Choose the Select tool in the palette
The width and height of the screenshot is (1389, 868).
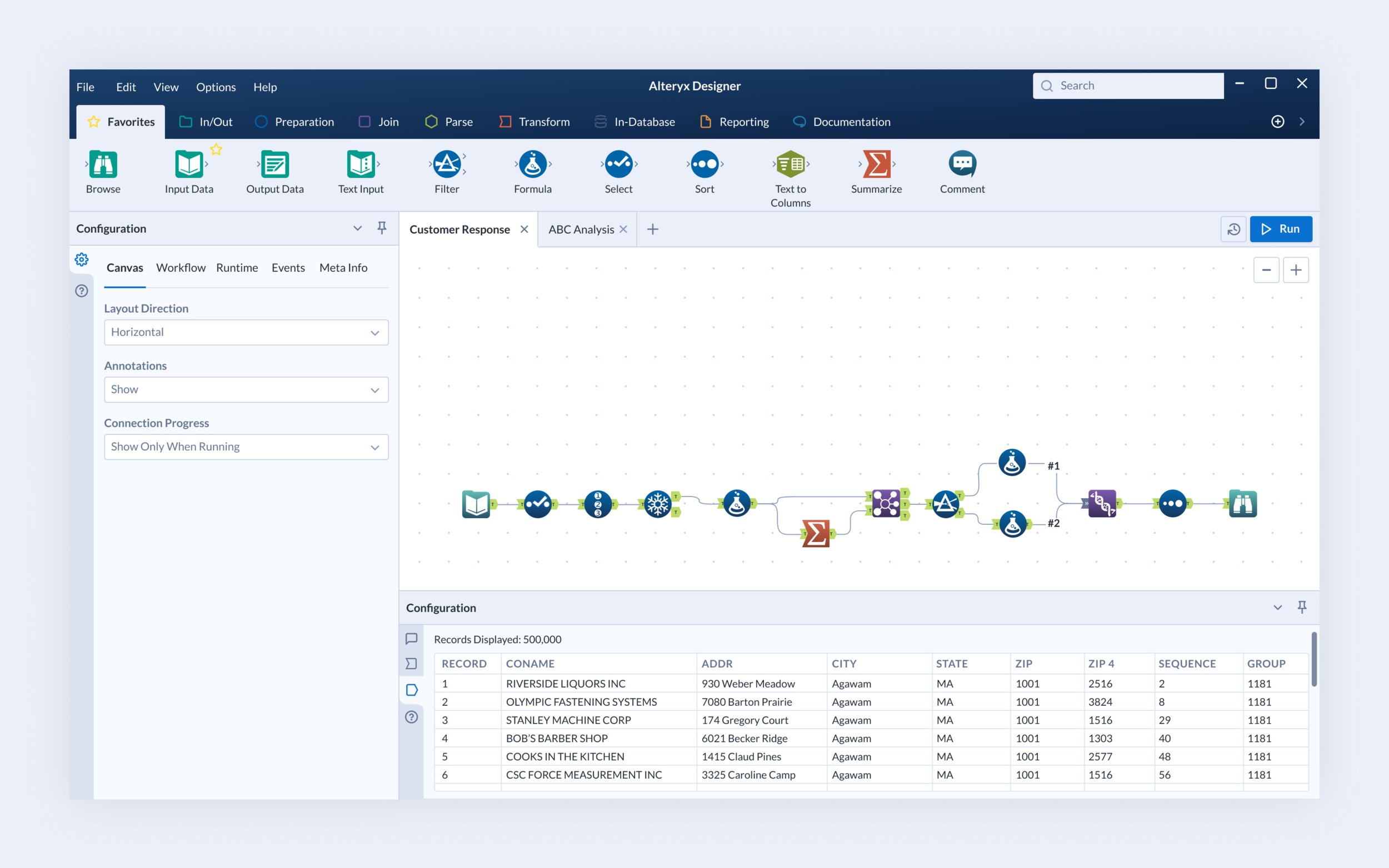618,172
